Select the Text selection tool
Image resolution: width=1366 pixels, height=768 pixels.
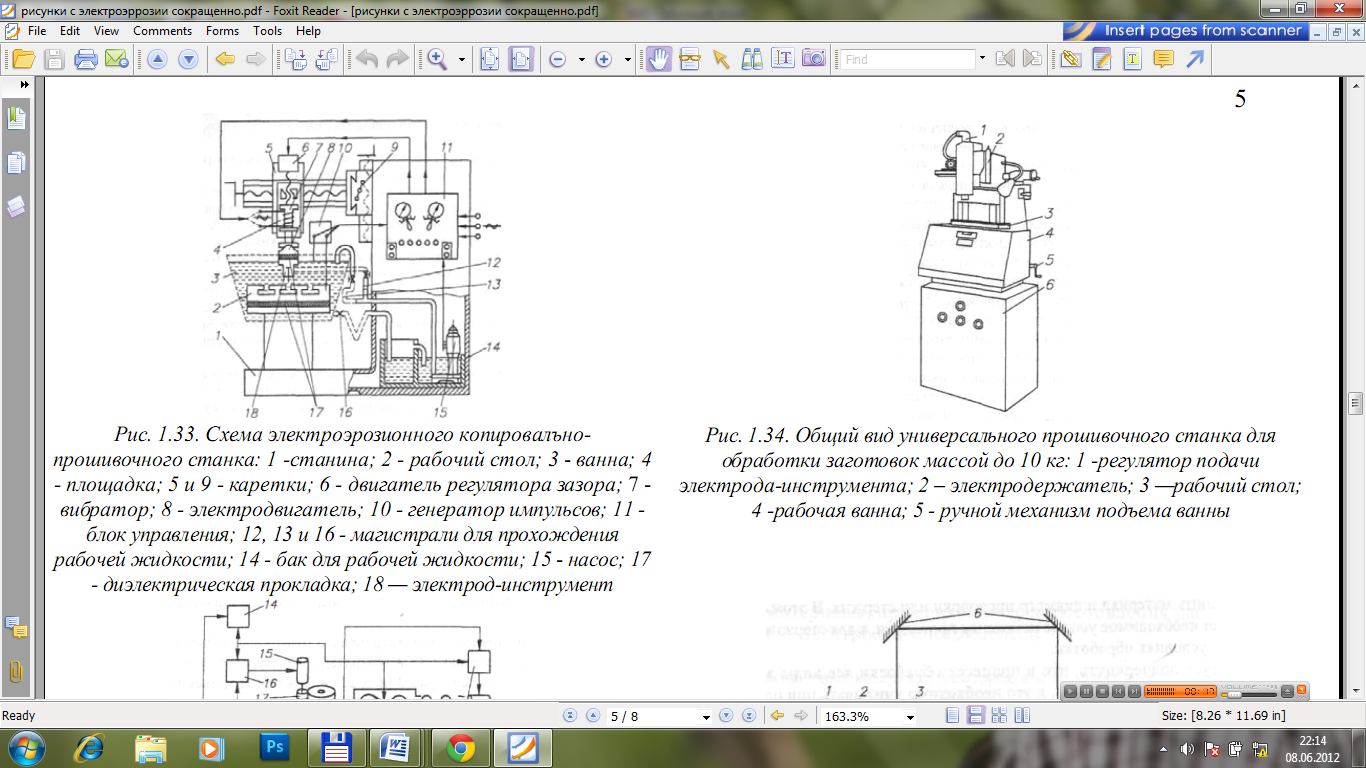point(783,59)
